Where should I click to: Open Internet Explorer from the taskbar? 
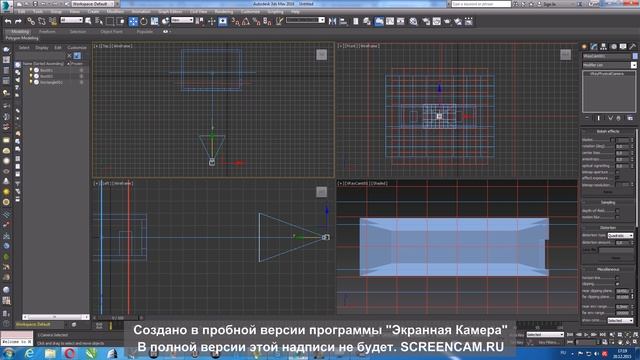coord(29,353)
